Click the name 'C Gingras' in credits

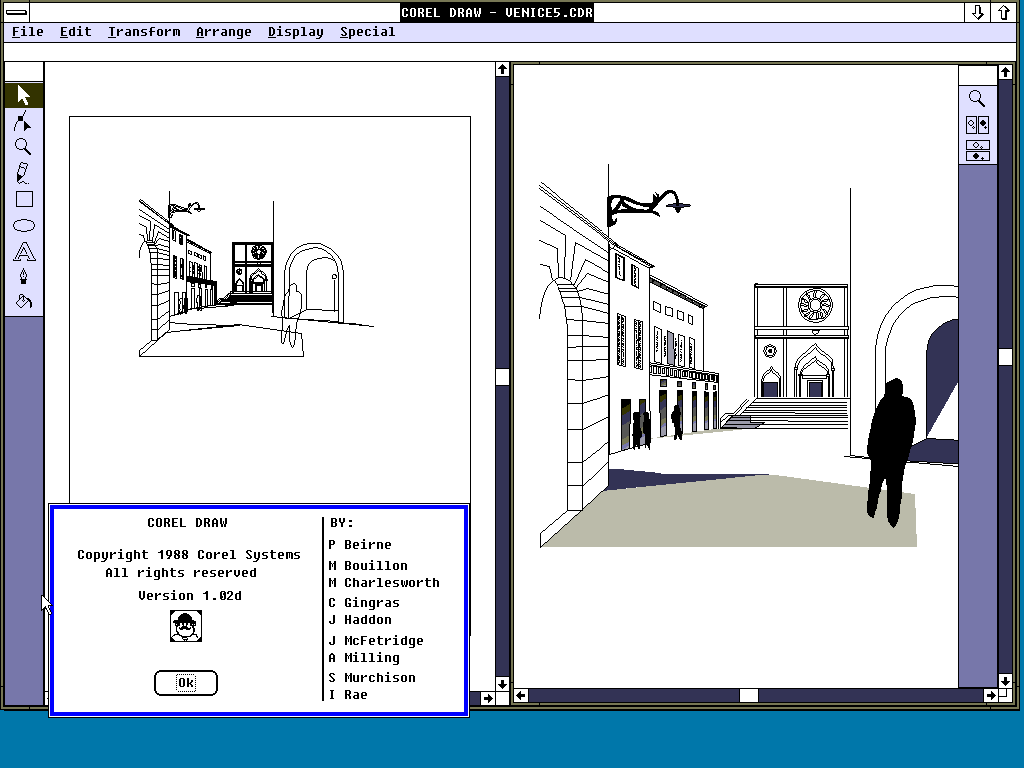[364, 603]
